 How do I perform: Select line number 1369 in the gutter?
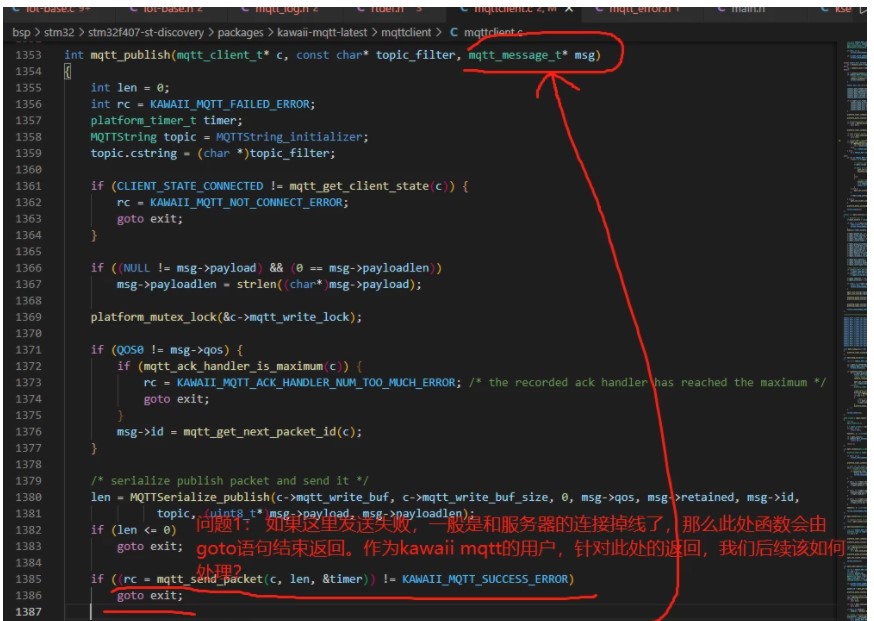[28, 317]
